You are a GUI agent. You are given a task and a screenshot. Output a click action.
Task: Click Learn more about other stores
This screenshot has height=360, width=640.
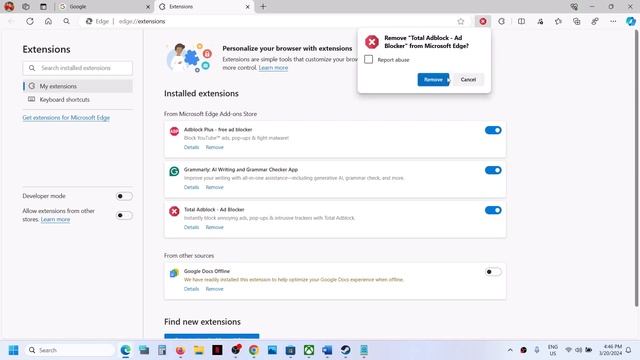pos(56,220)
